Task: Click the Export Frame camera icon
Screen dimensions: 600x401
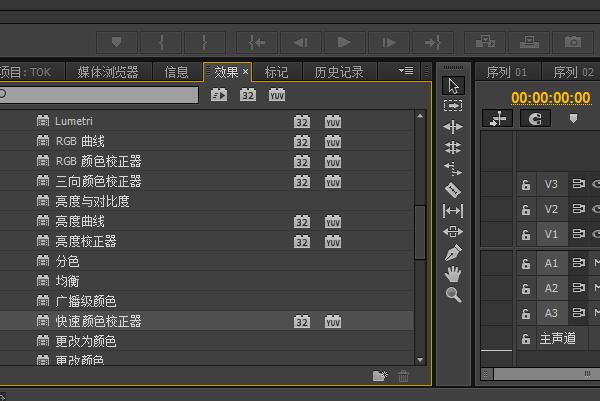Action: coord(573,42)
